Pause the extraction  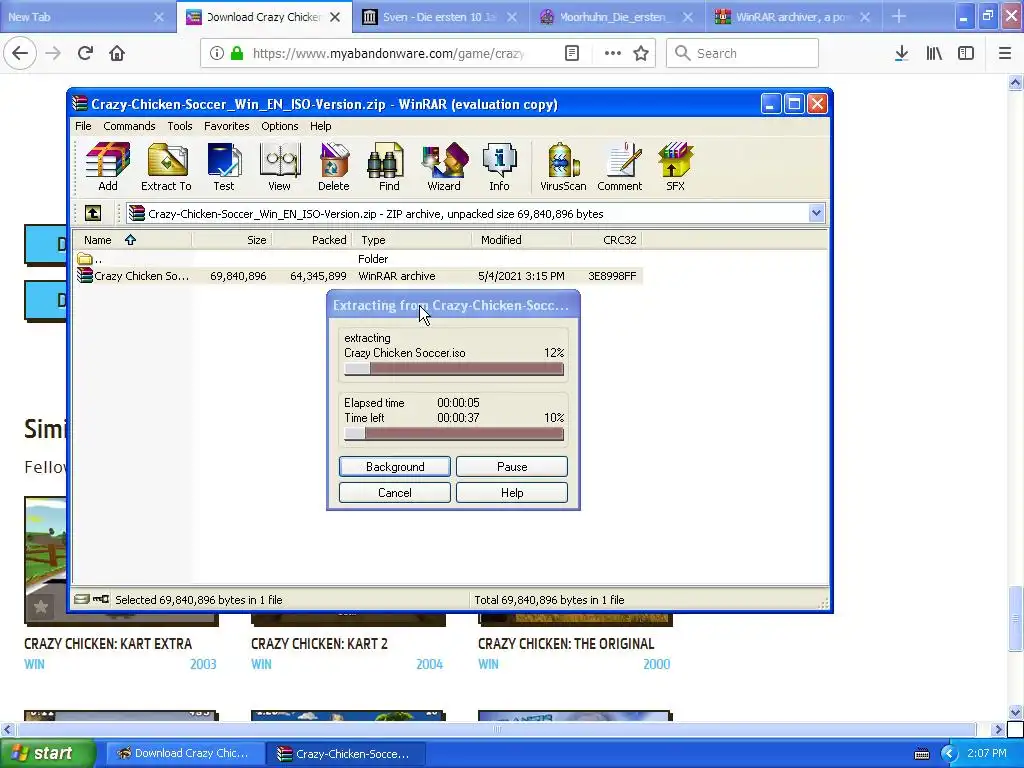512,466
